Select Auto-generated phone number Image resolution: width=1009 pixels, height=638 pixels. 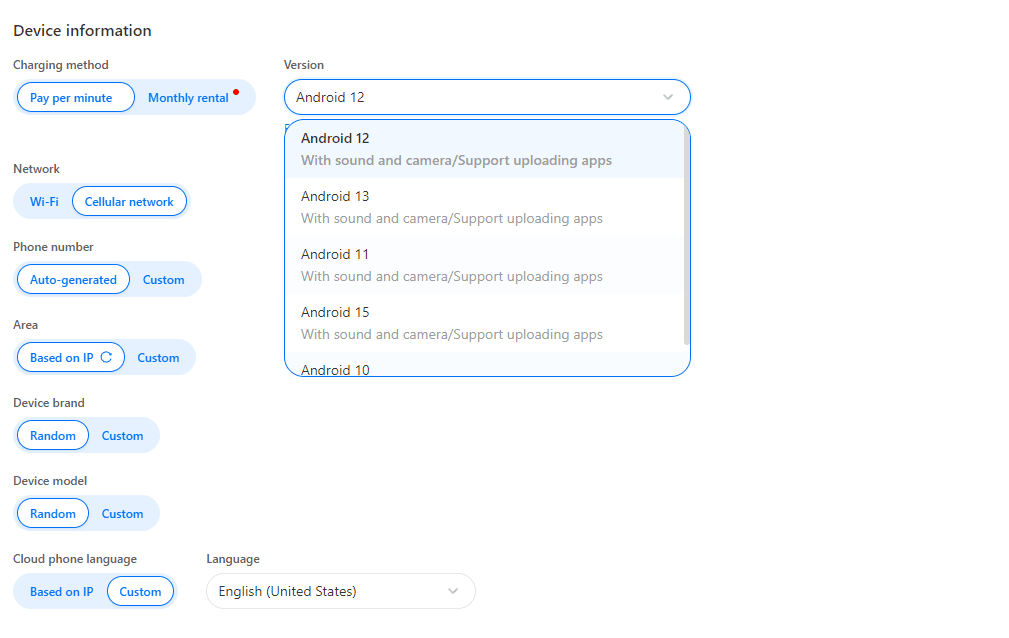(x=72, y=279)
